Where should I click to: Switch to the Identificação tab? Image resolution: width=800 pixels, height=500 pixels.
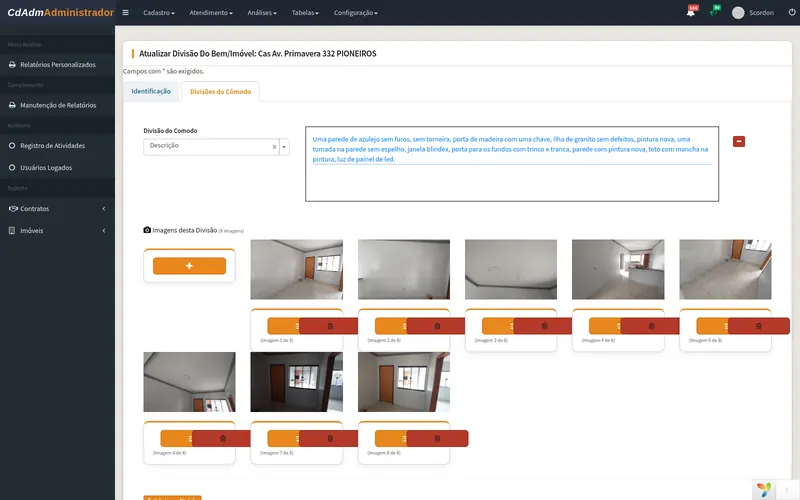pos(151,91)
